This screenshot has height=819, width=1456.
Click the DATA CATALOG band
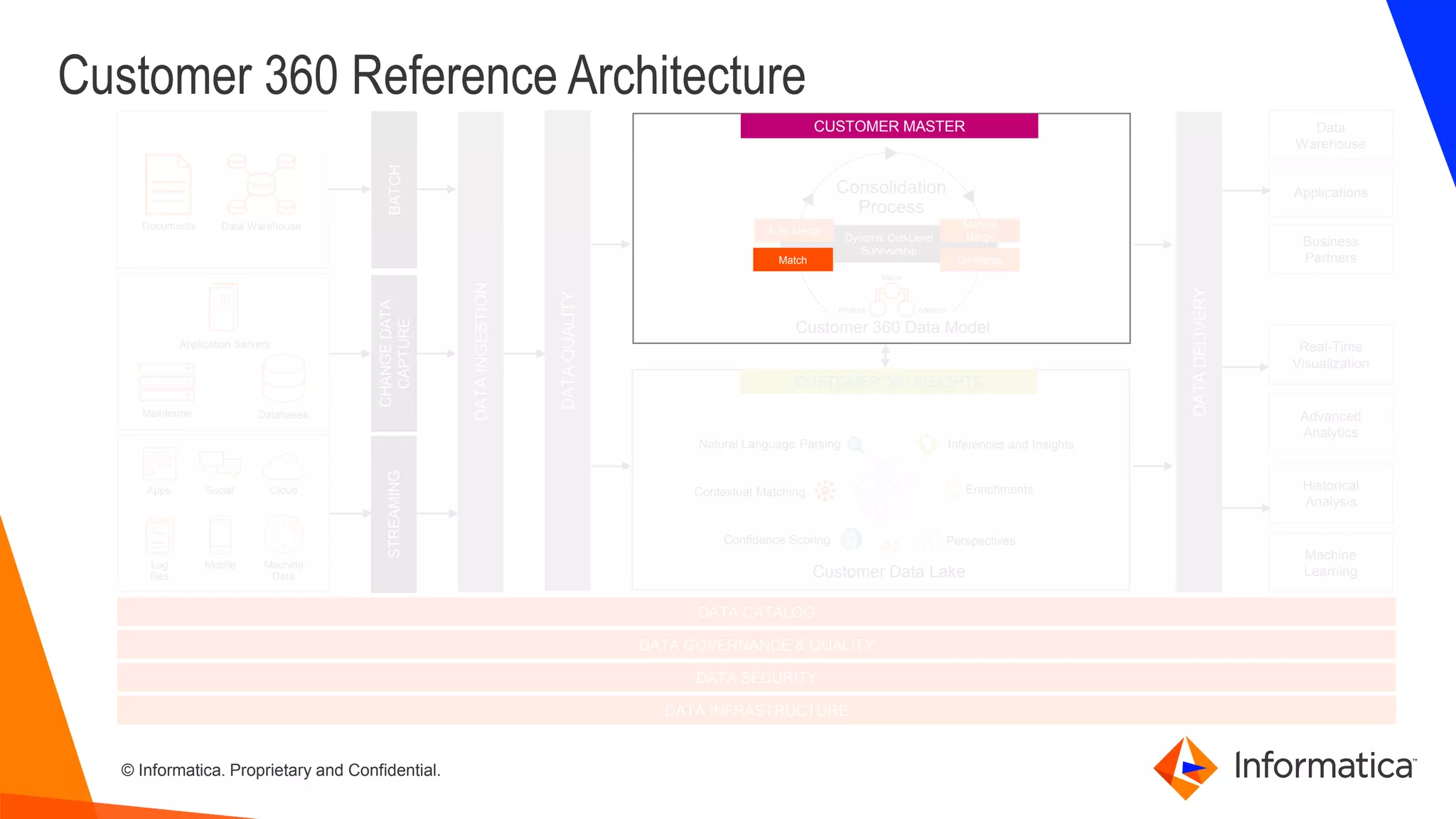click(756, 612)
